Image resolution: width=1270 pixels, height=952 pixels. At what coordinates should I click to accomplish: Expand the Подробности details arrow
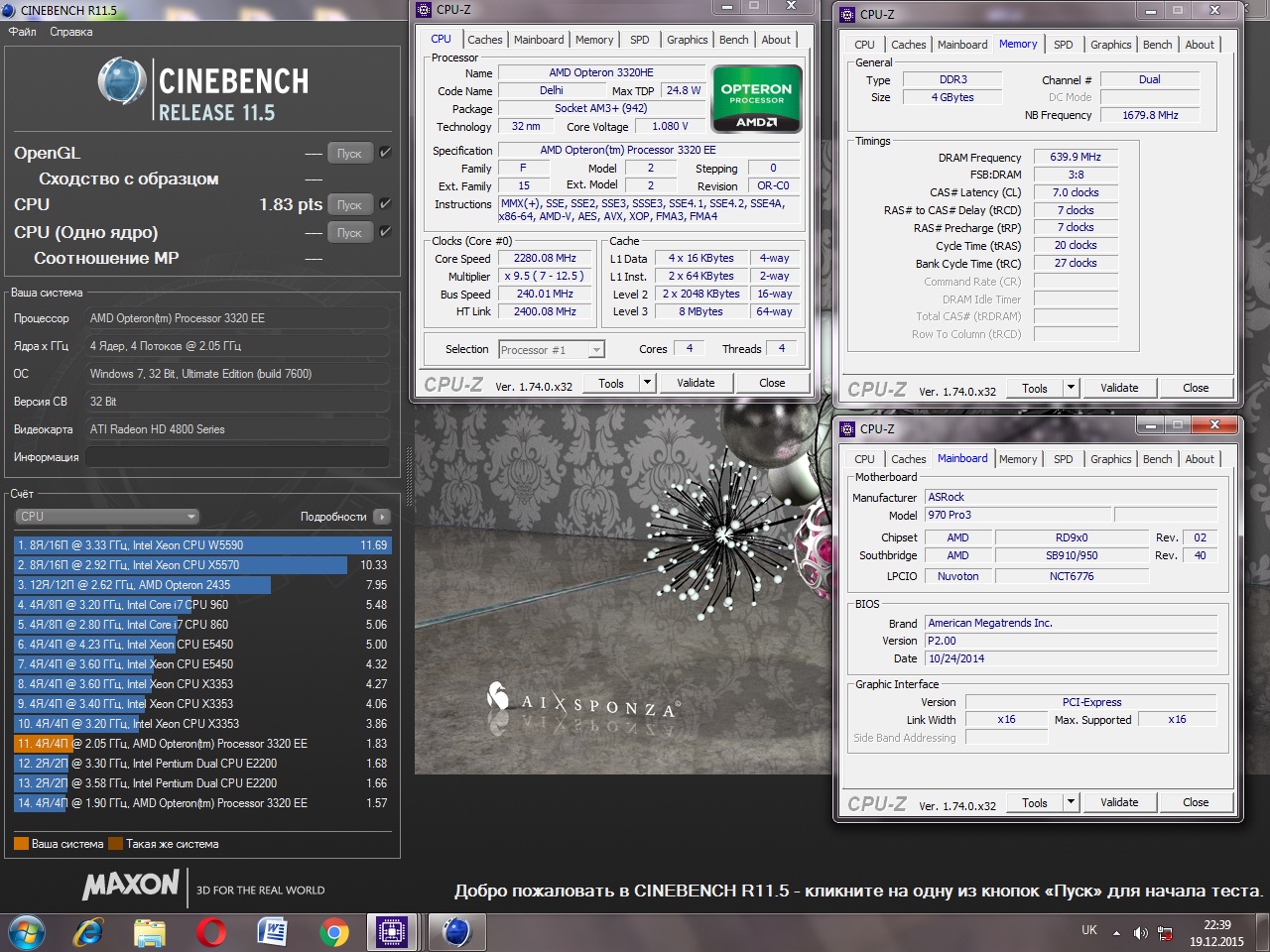point(382,517)
